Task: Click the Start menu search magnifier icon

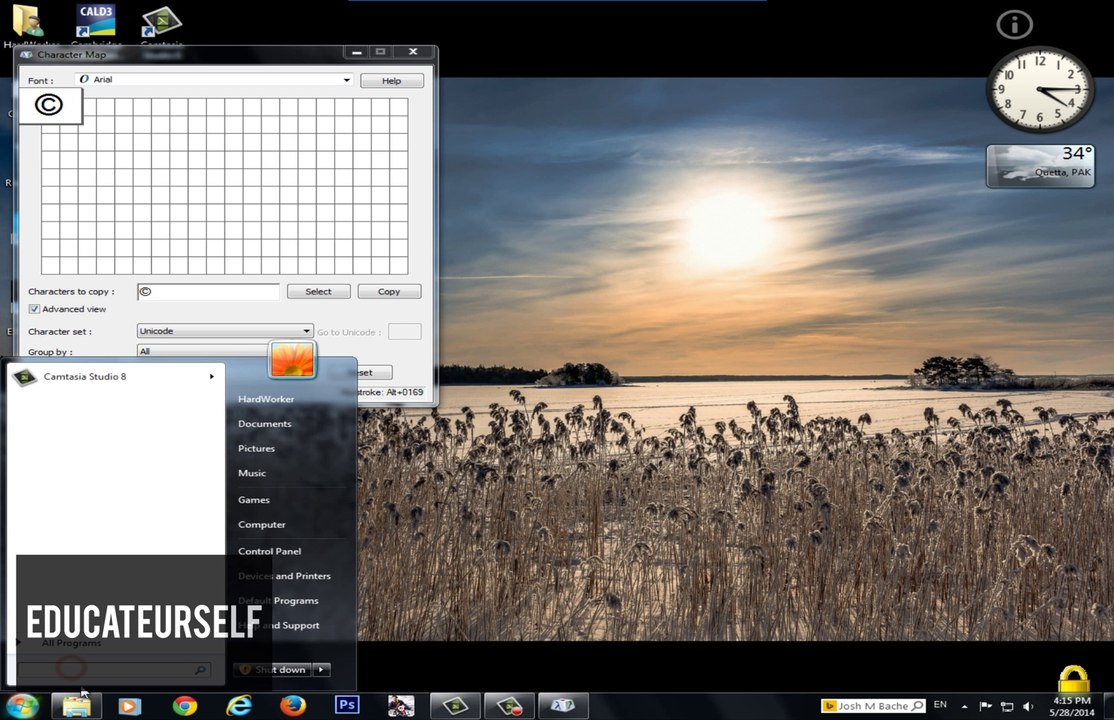Action: tap(200, 670)
